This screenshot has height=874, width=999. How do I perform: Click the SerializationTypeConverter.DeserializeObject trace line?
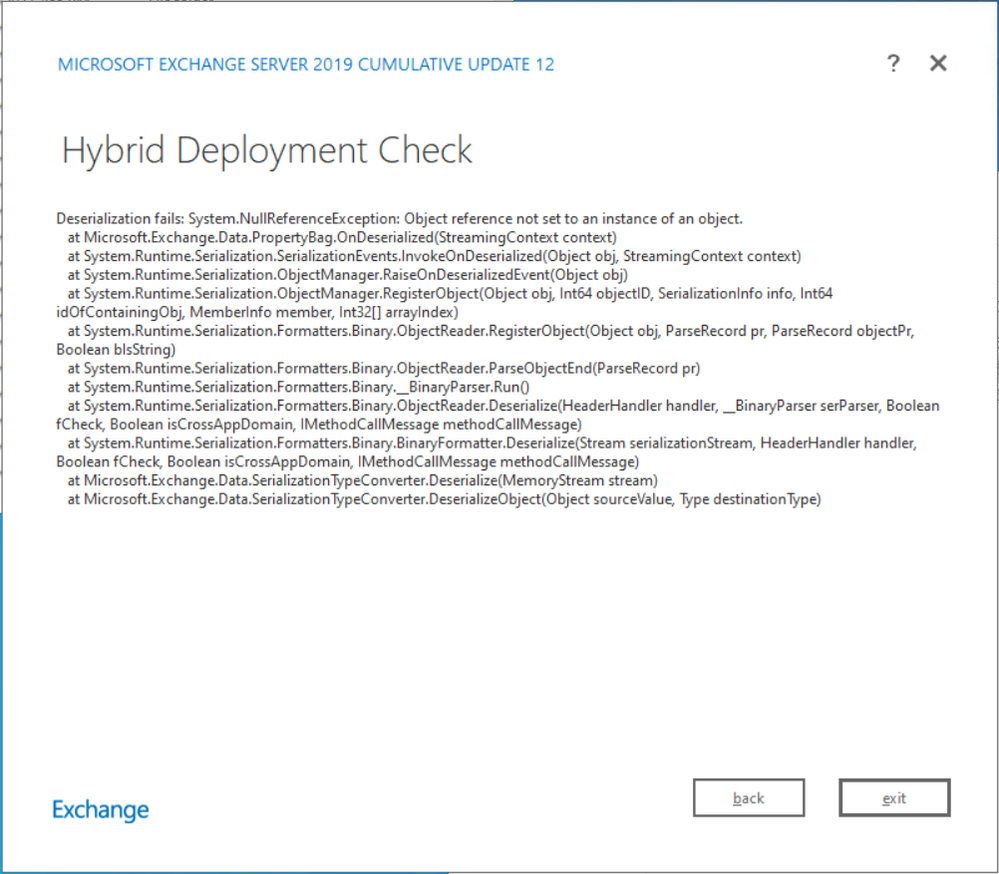(444, 499)
